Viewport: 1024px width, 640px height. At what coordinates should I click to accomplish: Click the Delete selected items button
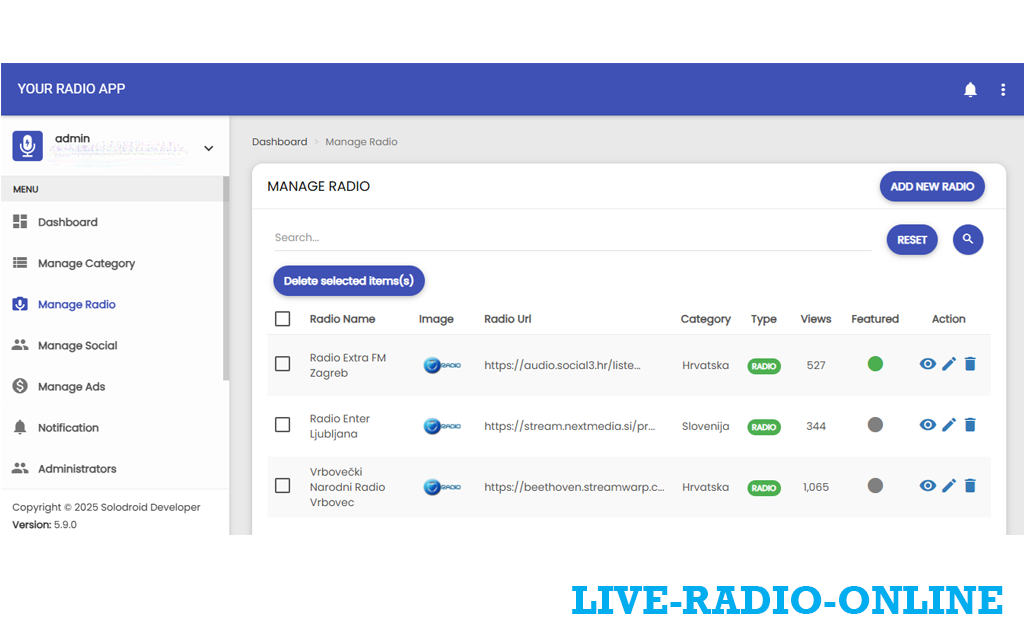click(x=349, y=281)
